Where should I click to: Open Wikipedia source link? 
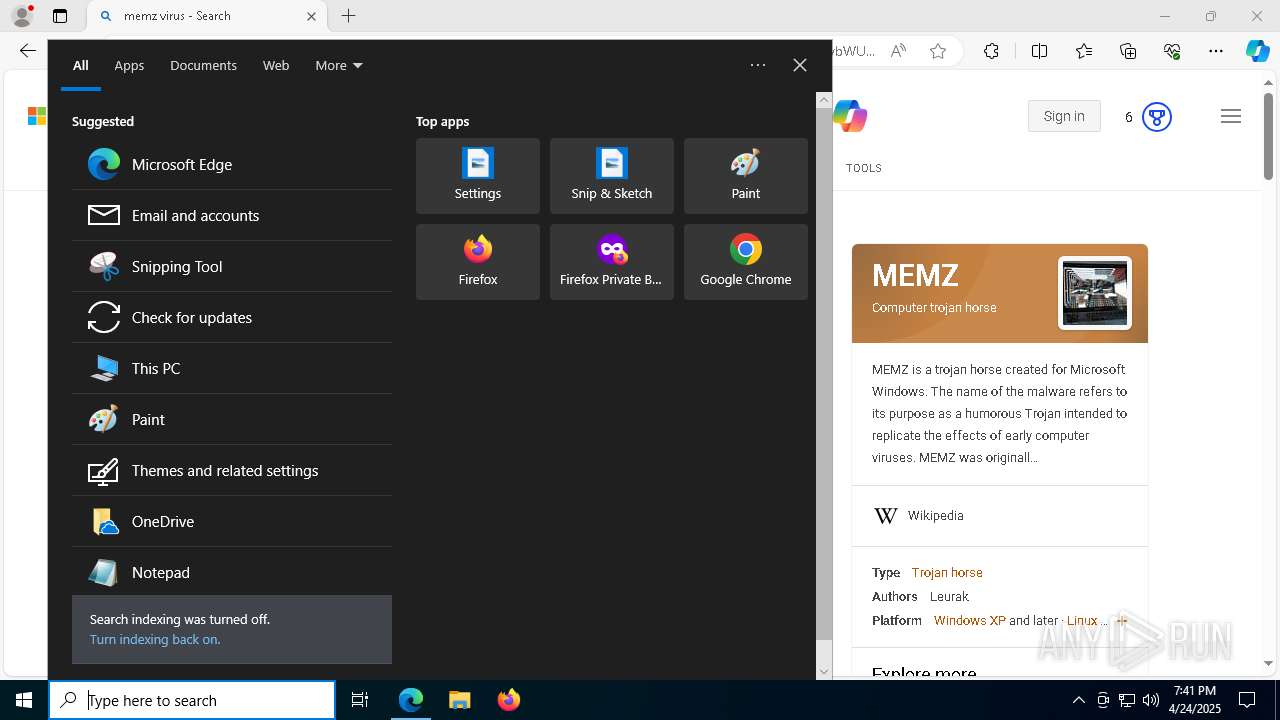tap(936, 516)
